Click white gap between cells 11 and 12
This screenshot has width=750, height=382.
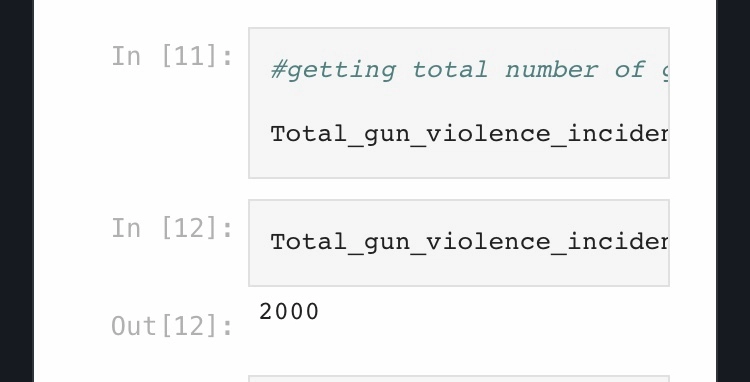coord(459,189)
